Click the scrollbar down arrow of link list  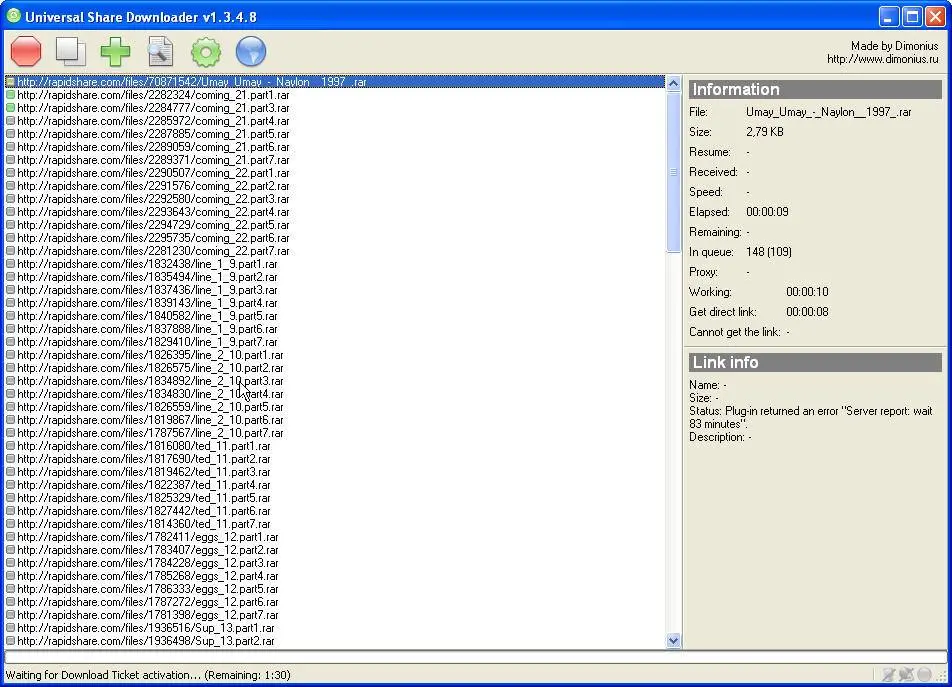click(x=673, y=640)
